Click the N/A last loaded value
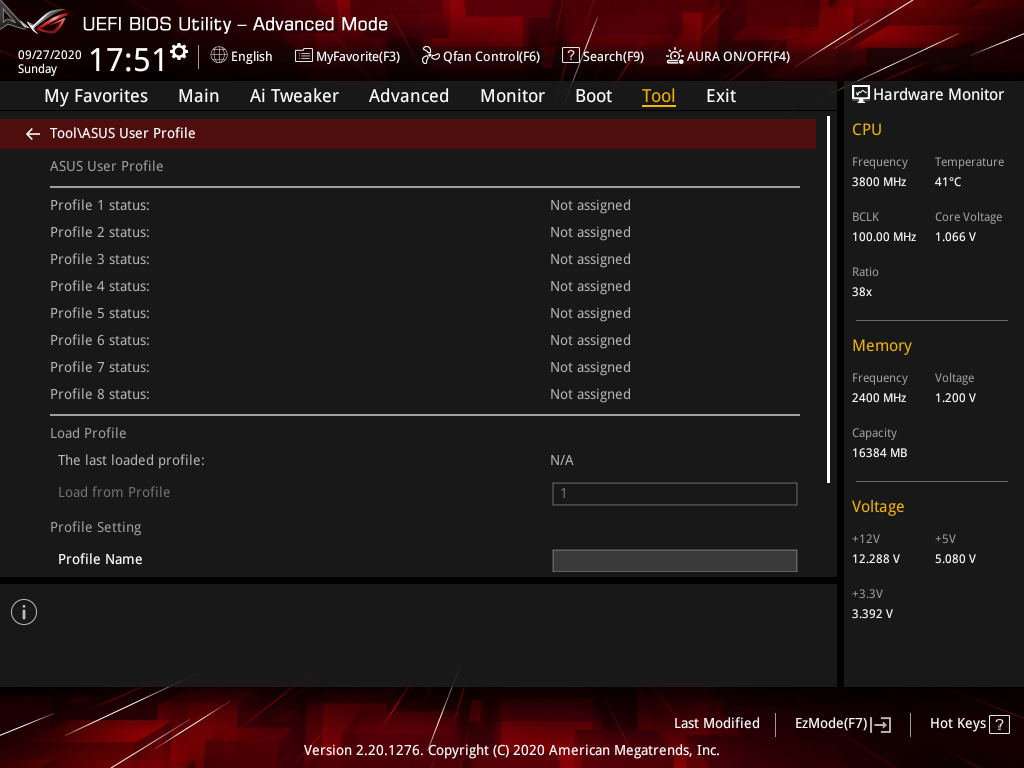The width and height of the screenshot is (1024, 768). click(562, 460)
